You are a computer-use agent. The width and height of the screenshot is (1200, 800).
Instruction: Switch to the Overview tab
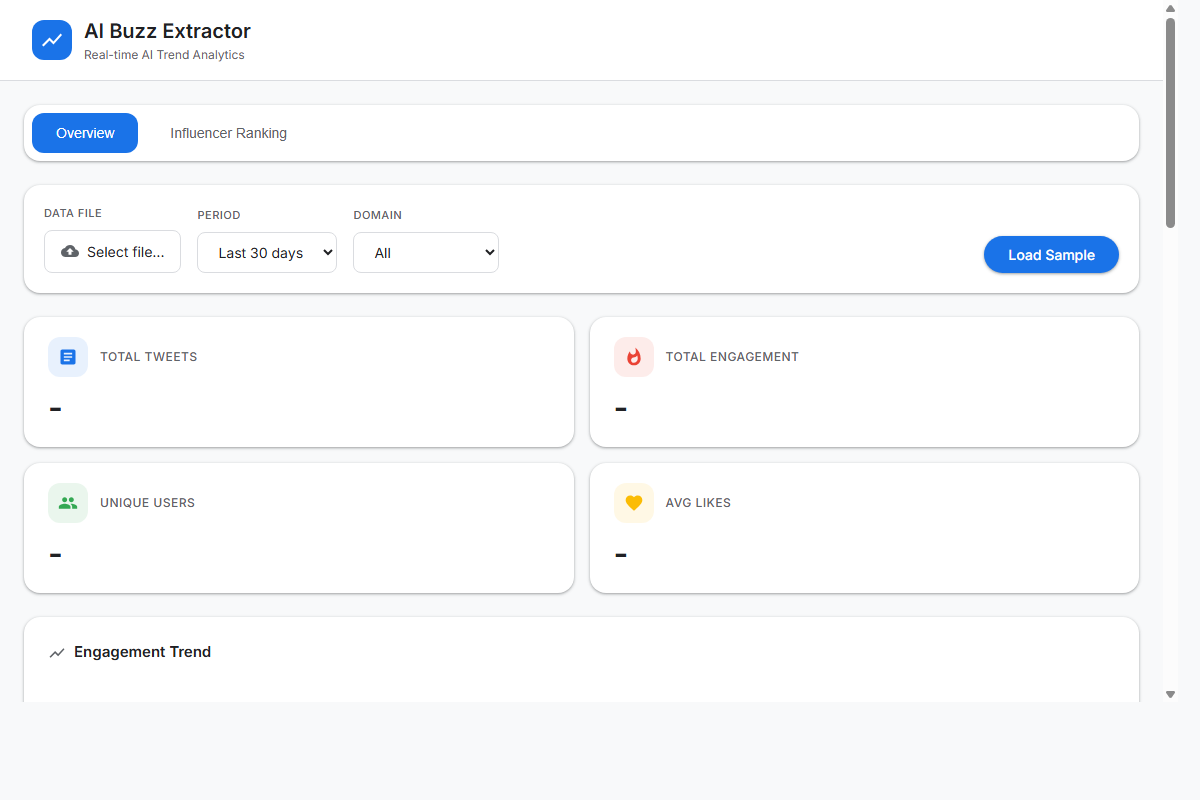(x=85, y=133)
